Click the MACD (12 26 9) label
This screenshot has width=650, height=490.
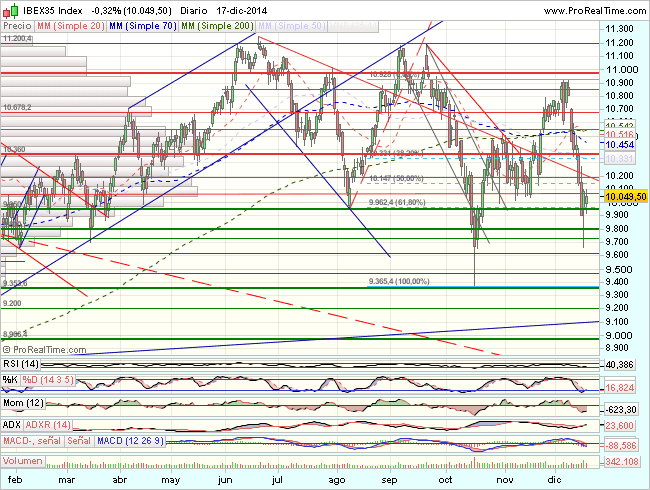click(x=131, y=441)
